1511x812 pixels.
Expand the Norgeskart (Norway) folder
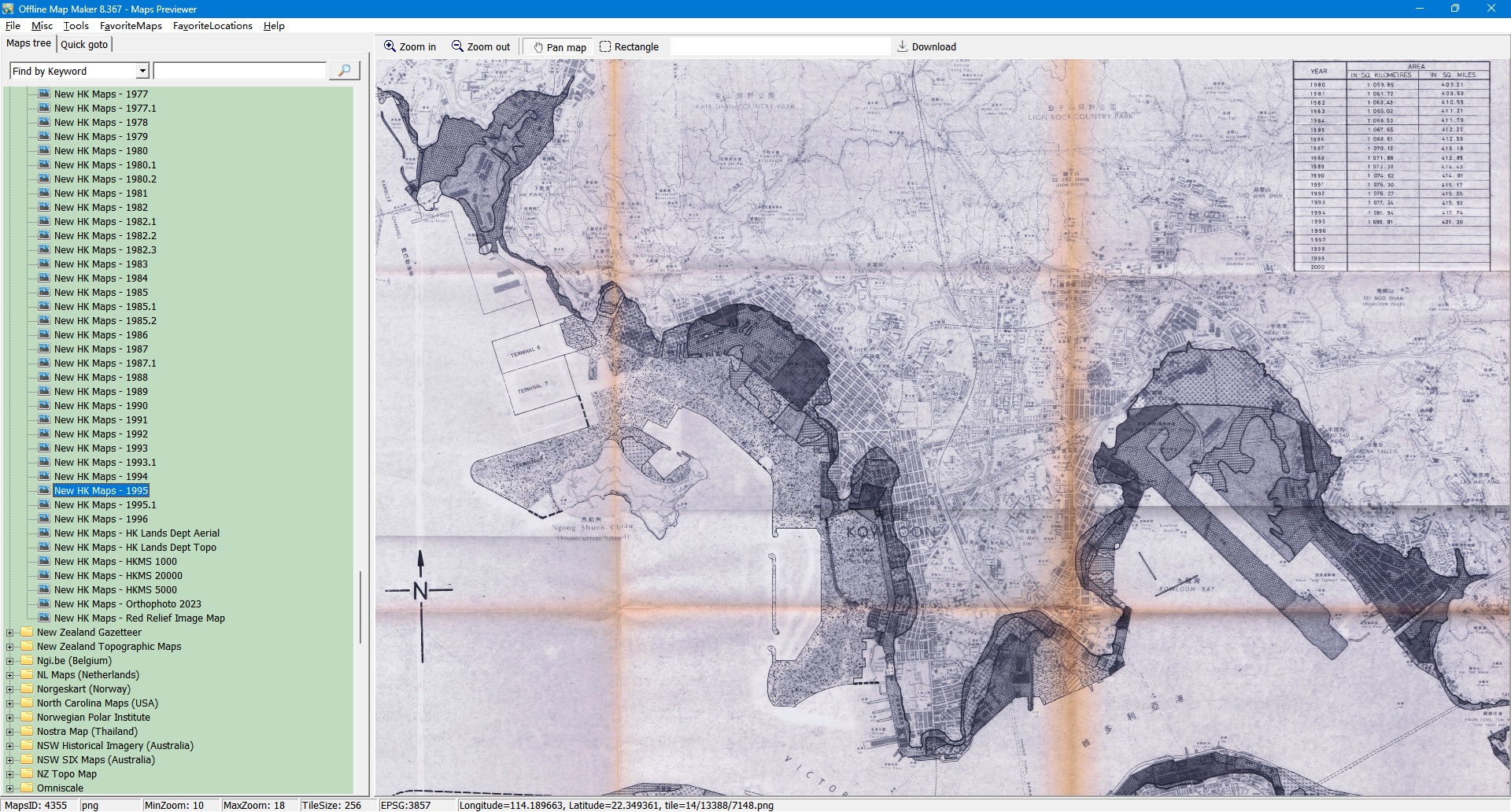click(x=10, y=689)
